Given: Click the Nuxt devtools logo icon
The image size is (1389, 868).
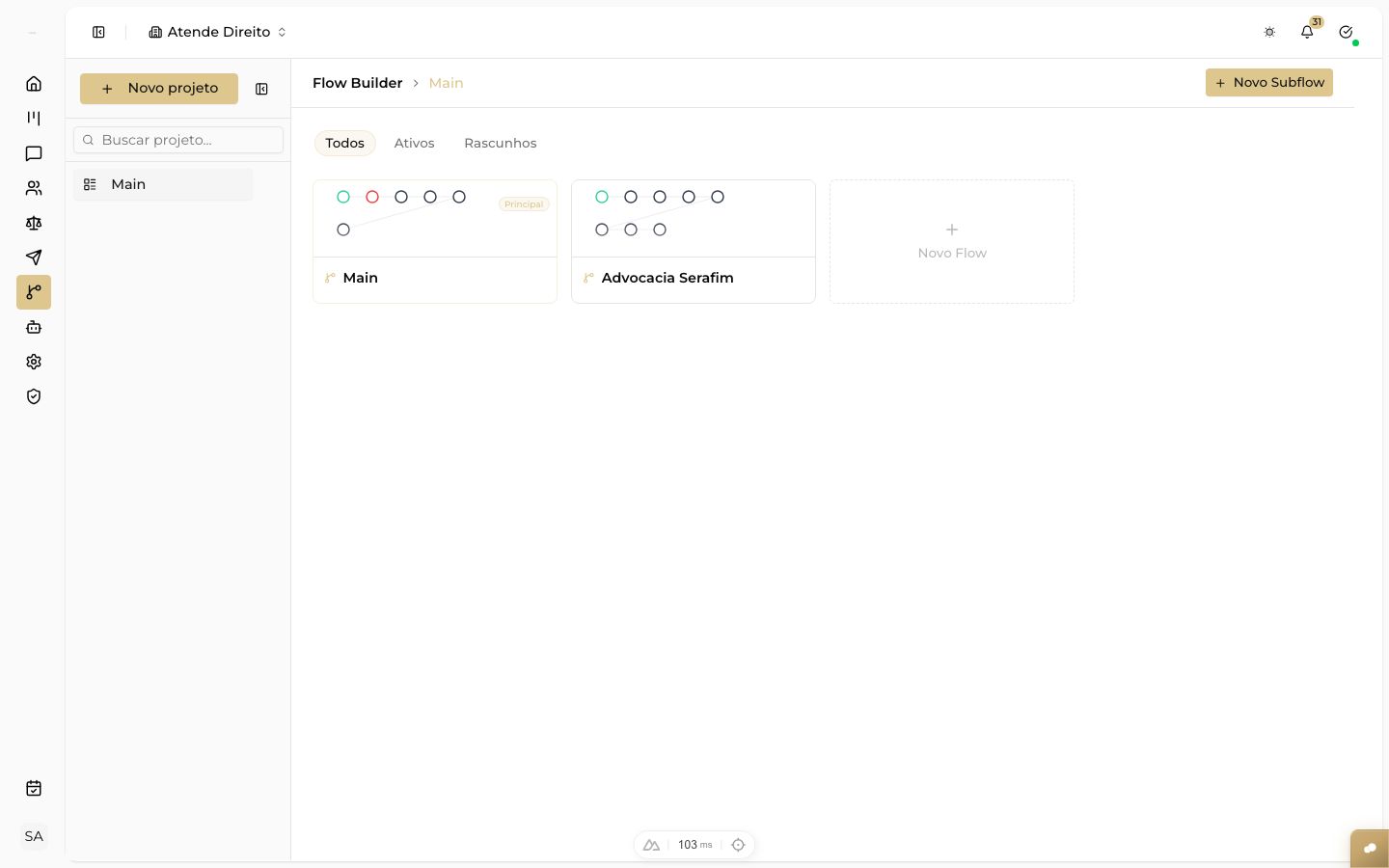Looking at the screenshot, I should coord(651,845).
